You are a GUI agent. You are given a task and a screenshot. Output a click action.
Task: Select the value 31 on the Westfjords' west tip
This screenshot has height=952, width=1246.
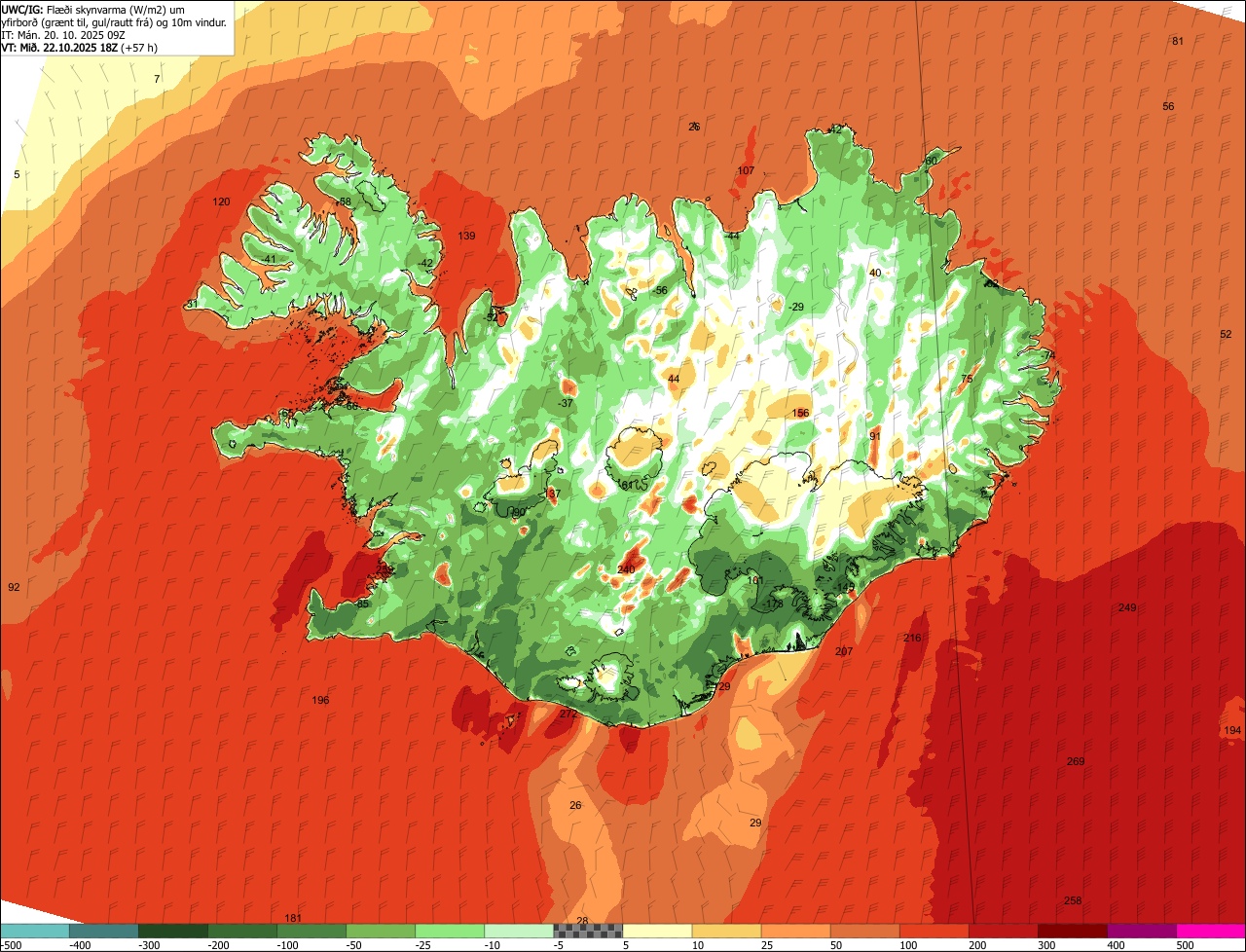[x=192, y=304]
